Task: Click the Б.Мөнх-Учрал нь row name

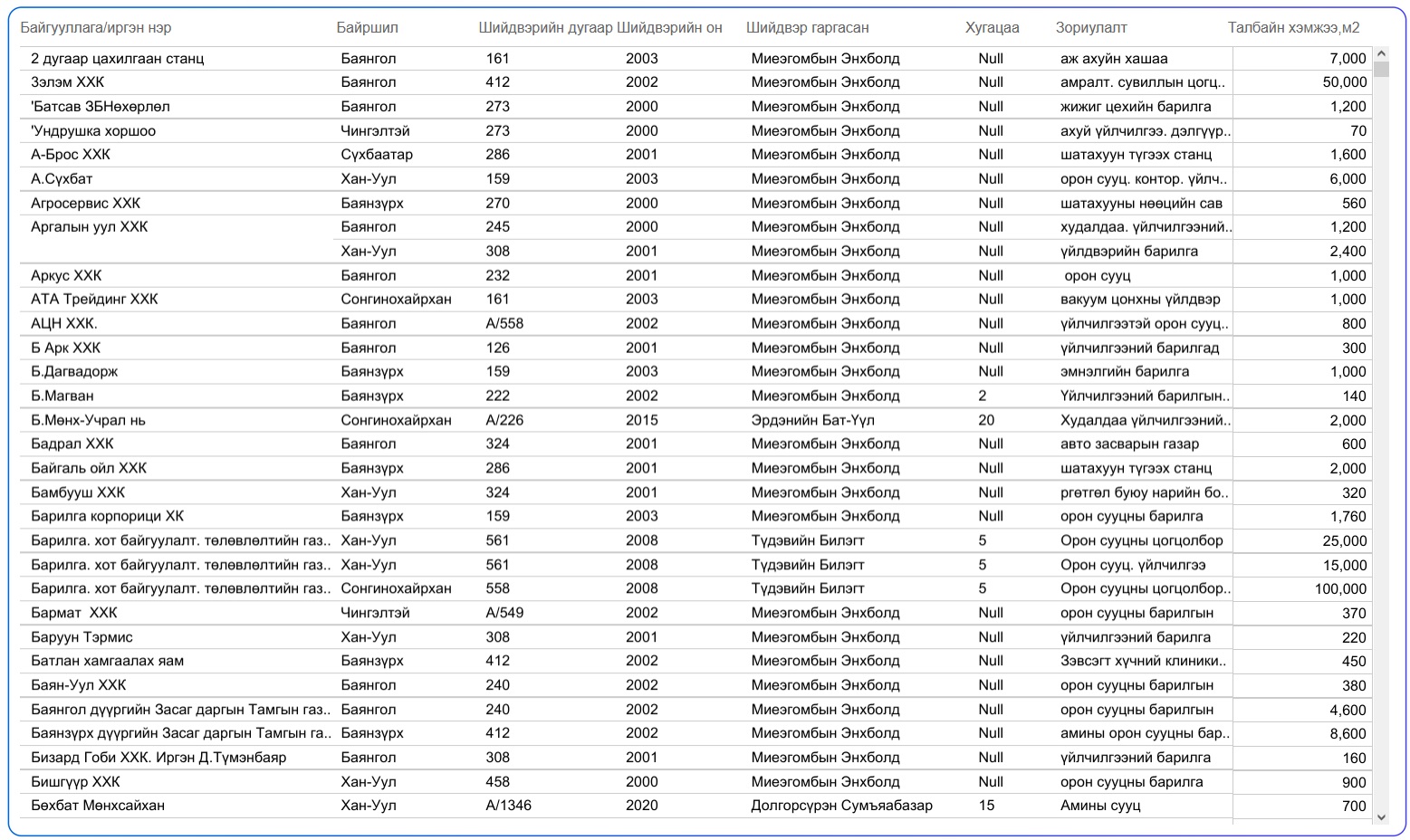Action: click(88, 420)
